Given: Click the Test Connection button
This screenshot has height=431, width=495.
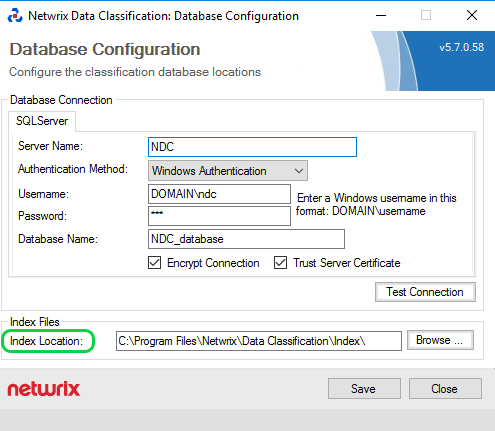Looking at the screenshot, I should pyautogui.click(x=425, y=292).
